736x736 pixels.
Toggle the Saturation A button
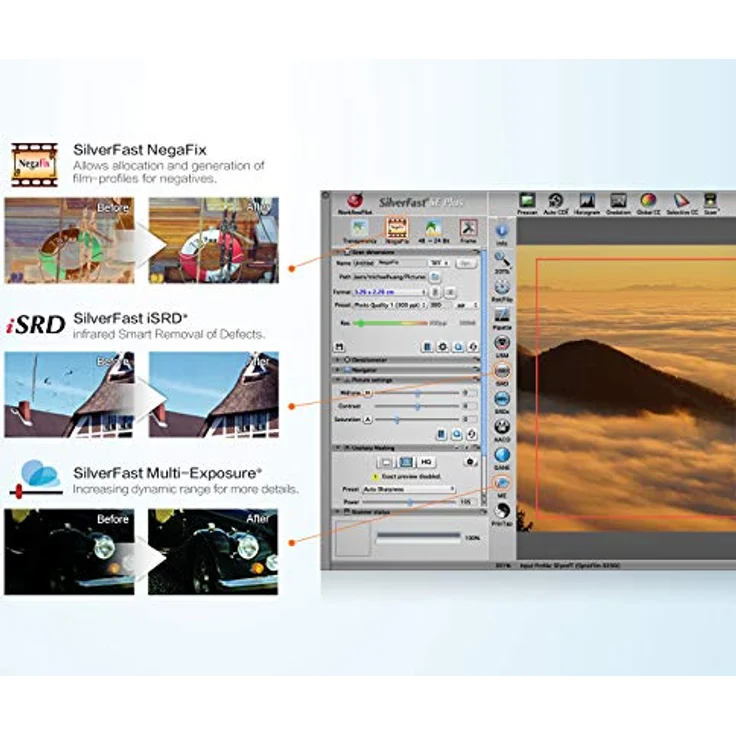pos(367,420)
